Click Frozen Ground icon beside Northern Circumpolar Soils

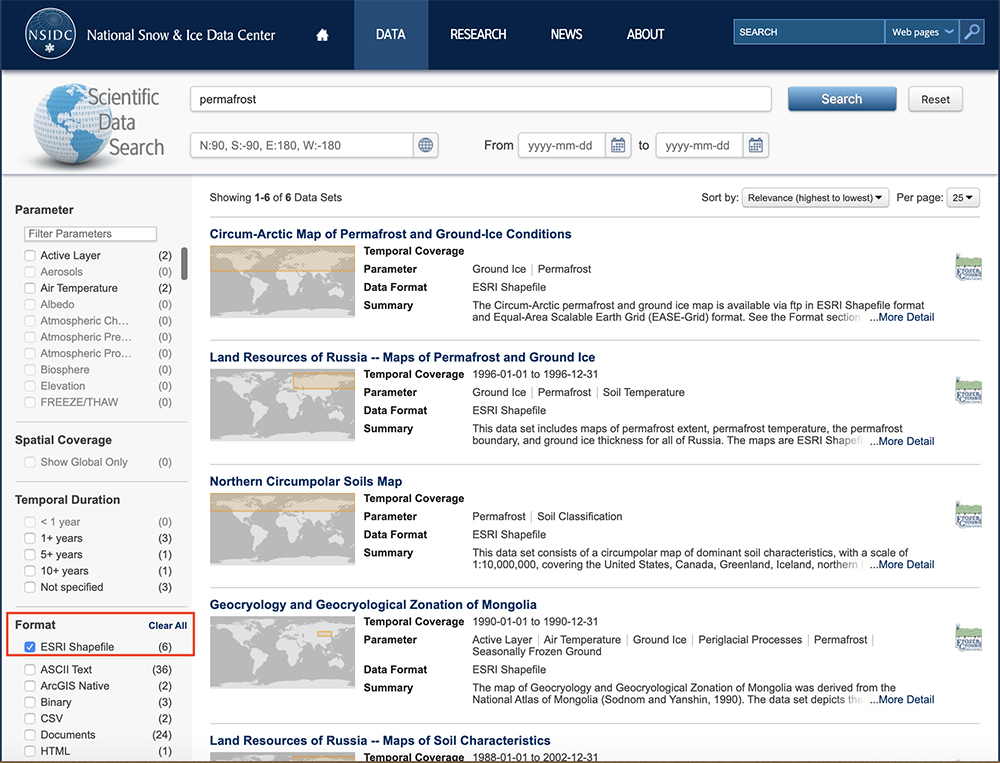[968, 514]
